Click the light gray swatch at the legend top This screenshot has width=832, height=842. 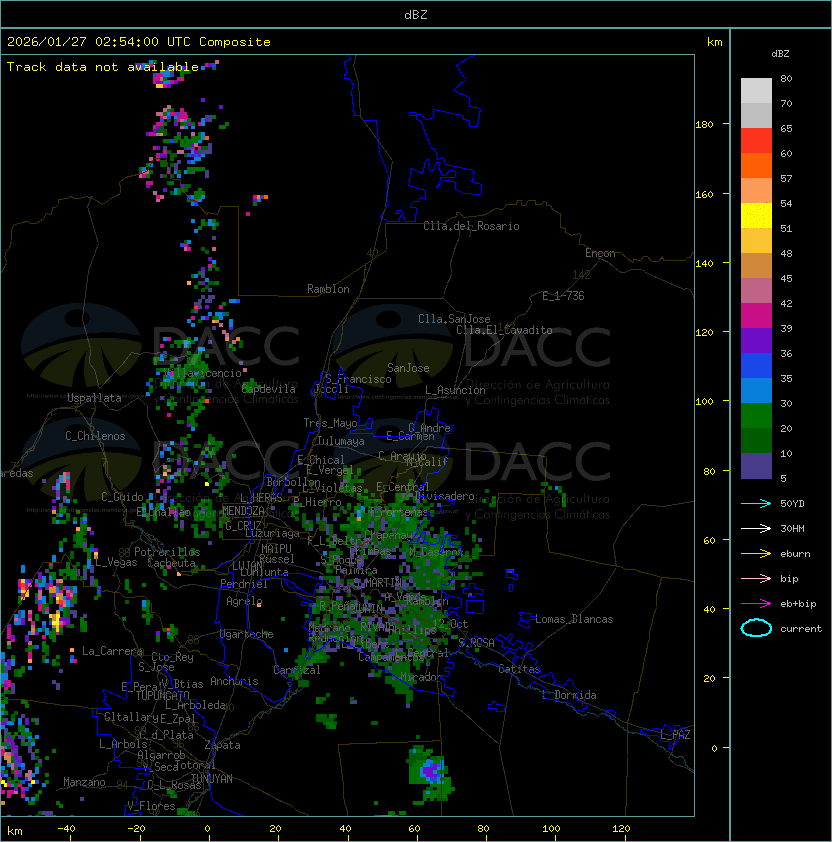pyautogui.click(x=756, y=90)
